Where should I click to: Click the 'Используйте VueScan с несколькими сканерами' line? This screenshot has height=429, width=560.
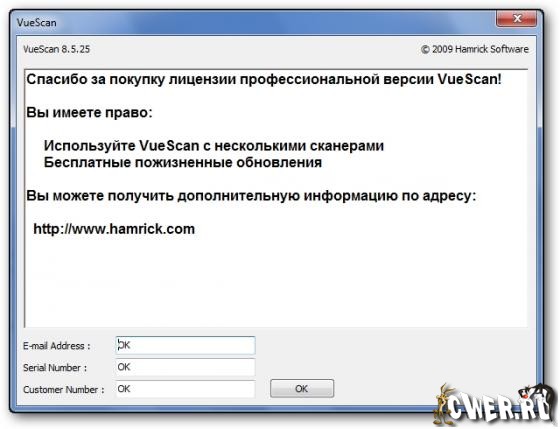point(214,146)
